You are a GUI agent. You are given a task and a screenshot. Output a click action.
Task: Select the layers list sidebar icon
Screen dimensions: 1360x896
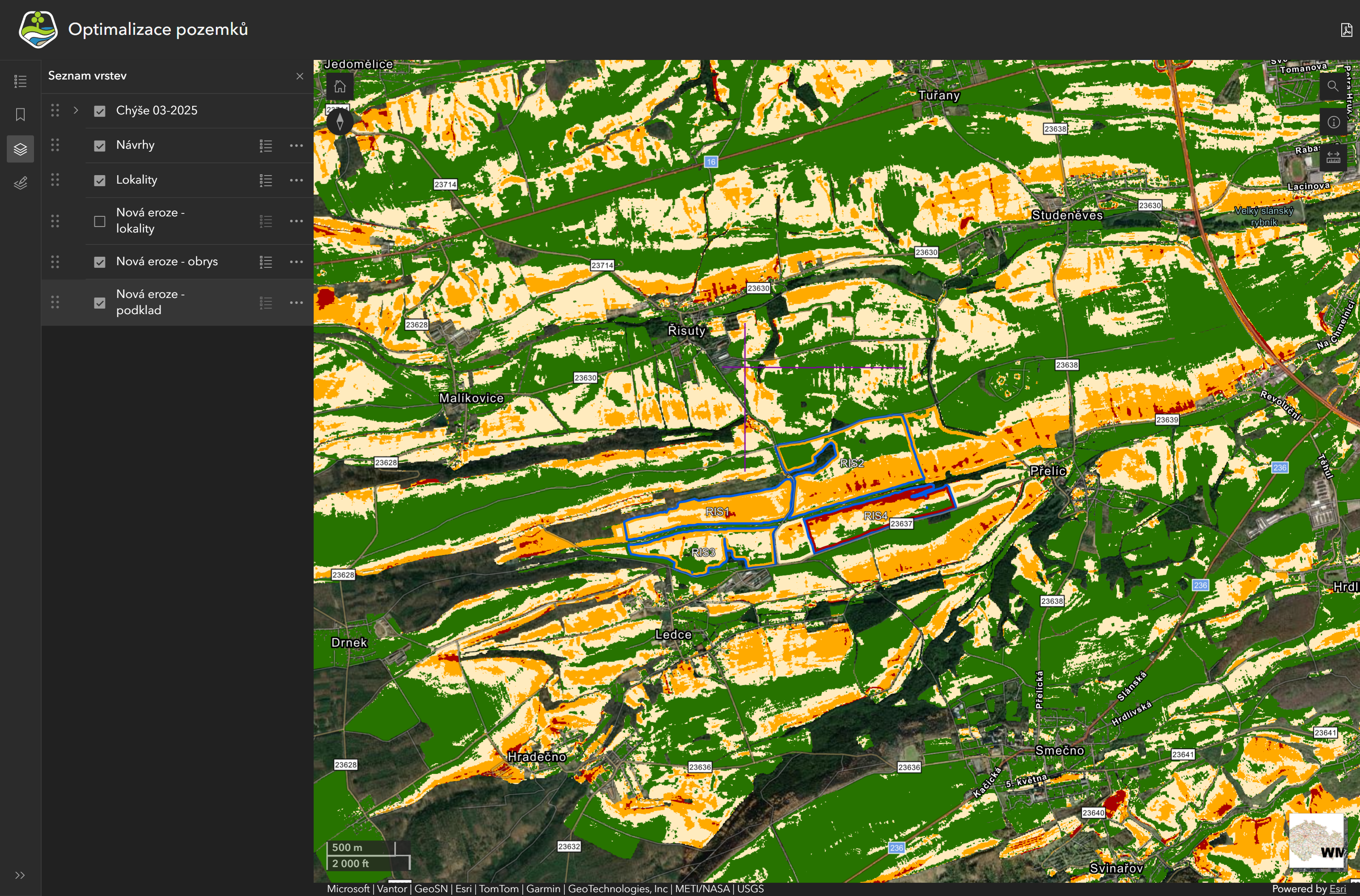pyautogui.click(x=20, y=149)
